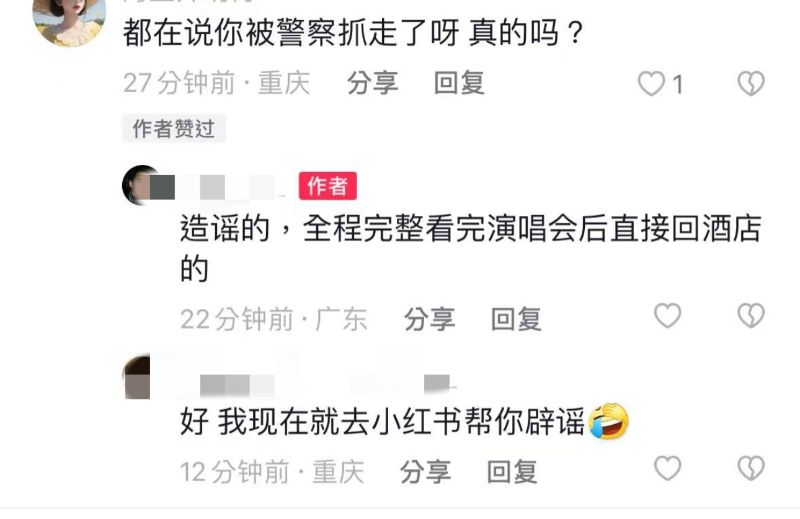This screenshot has width=800, height=519.
Task: Share the 27分钟前 comment
Action: tap(372, 83)
